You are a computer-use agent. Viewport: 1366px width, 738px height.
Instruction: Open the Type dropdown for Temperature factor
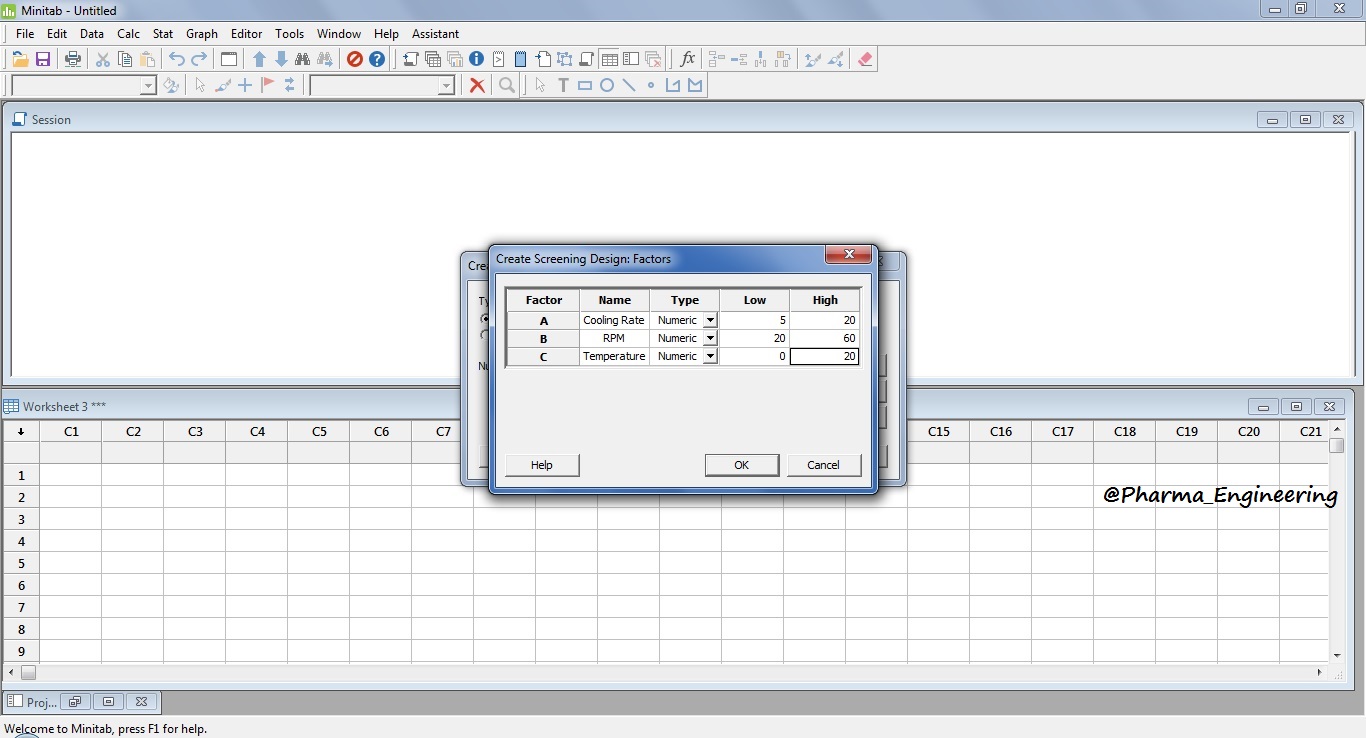710,356
